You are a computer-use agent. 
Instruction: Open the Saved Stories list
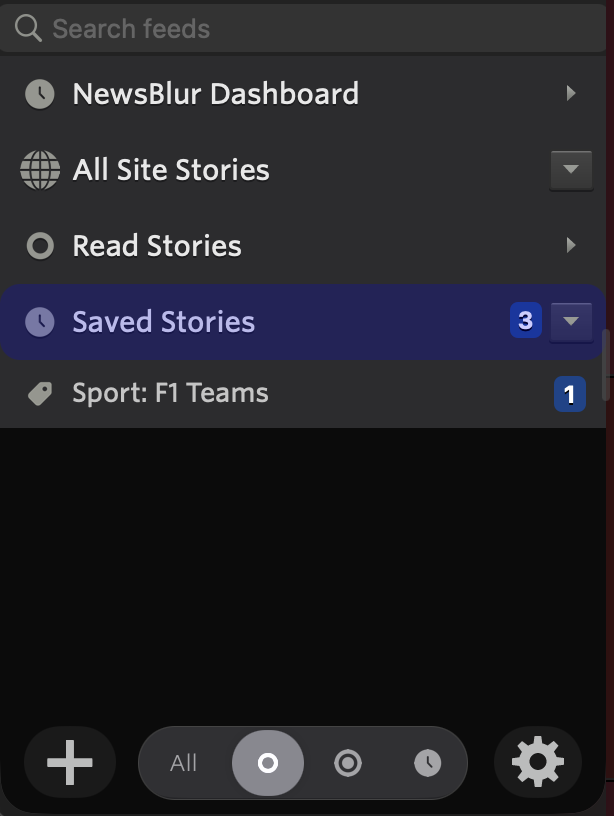(x=164, y=322)
